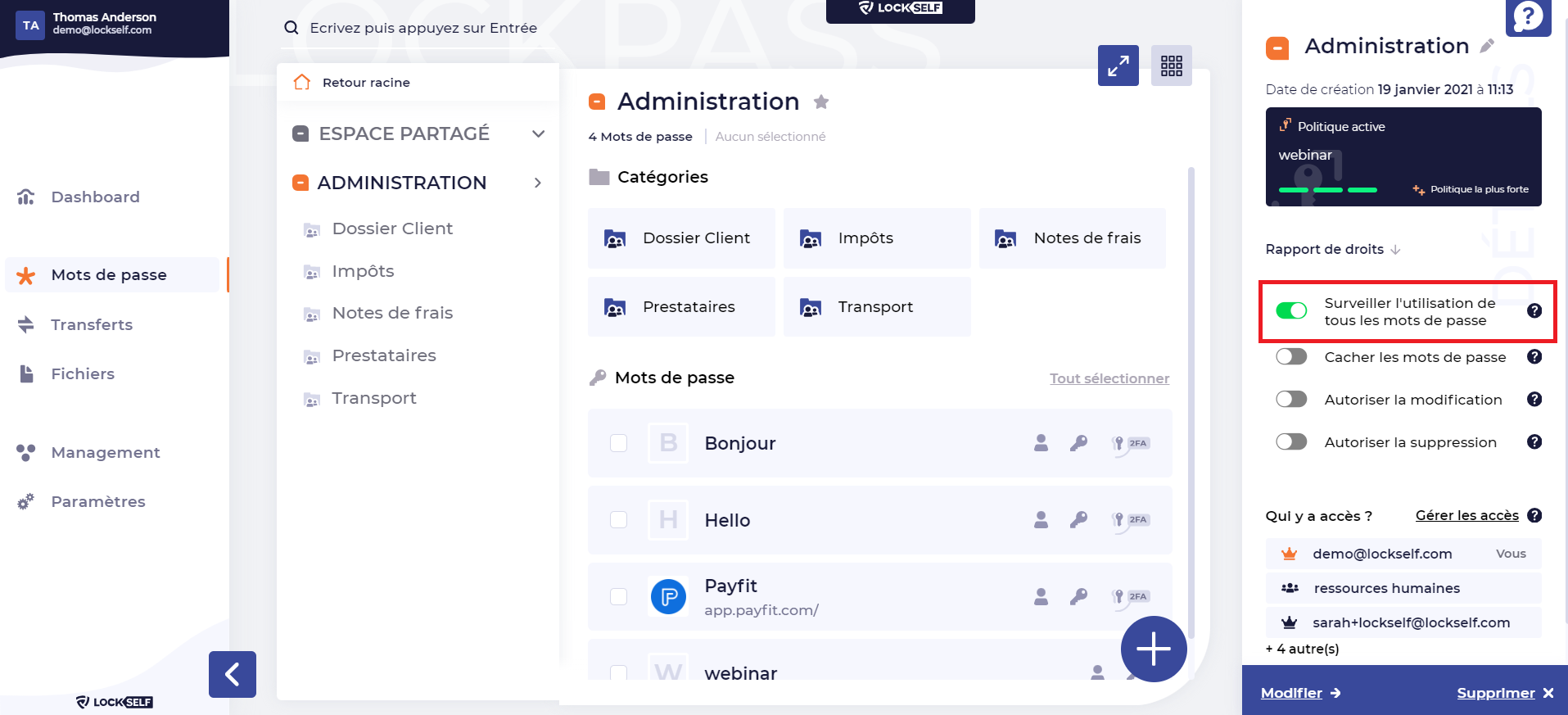This screenshot has height=715, width=1568.
Task: Mark Administration as favorite with star
Action: click(x=821, y=102)
